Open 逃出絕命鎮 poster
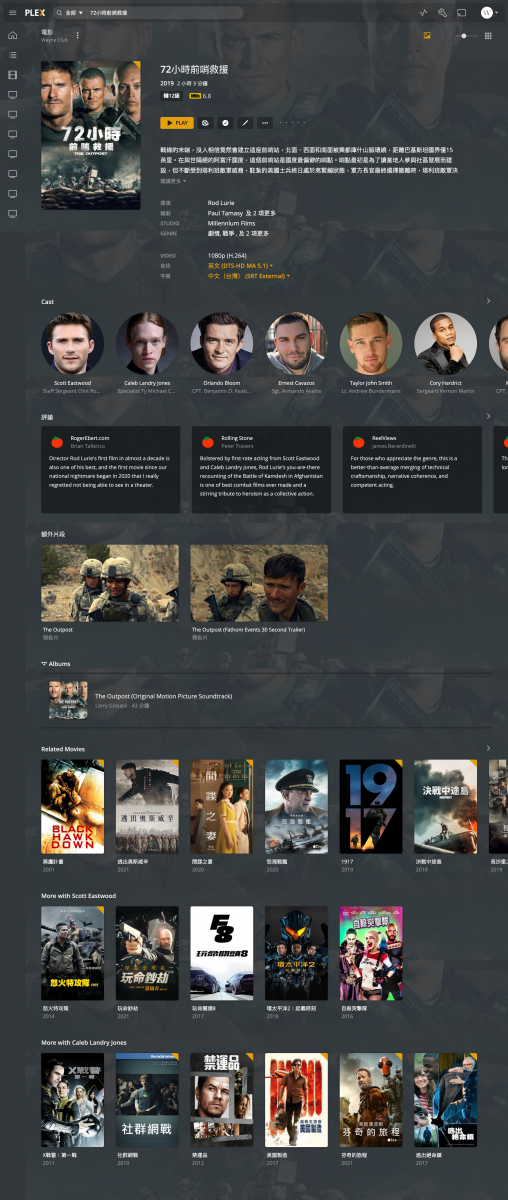 tap(446, 1100)
